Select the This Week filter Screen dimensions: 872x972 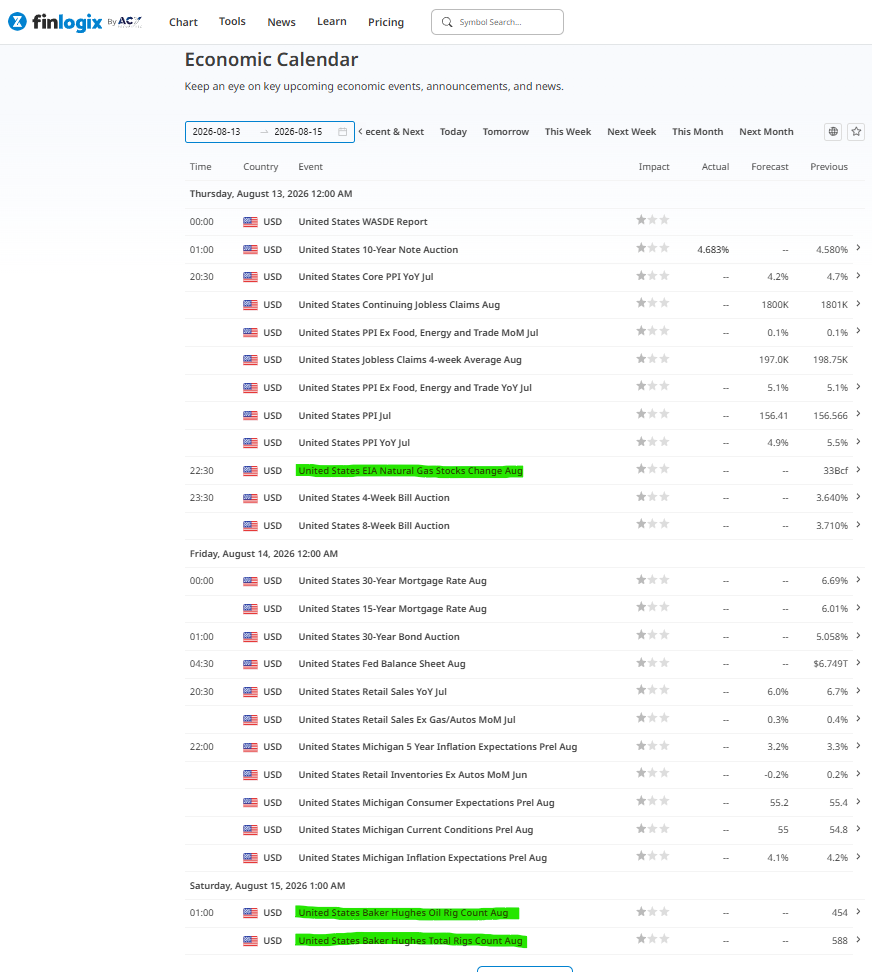tap(568, 131)
